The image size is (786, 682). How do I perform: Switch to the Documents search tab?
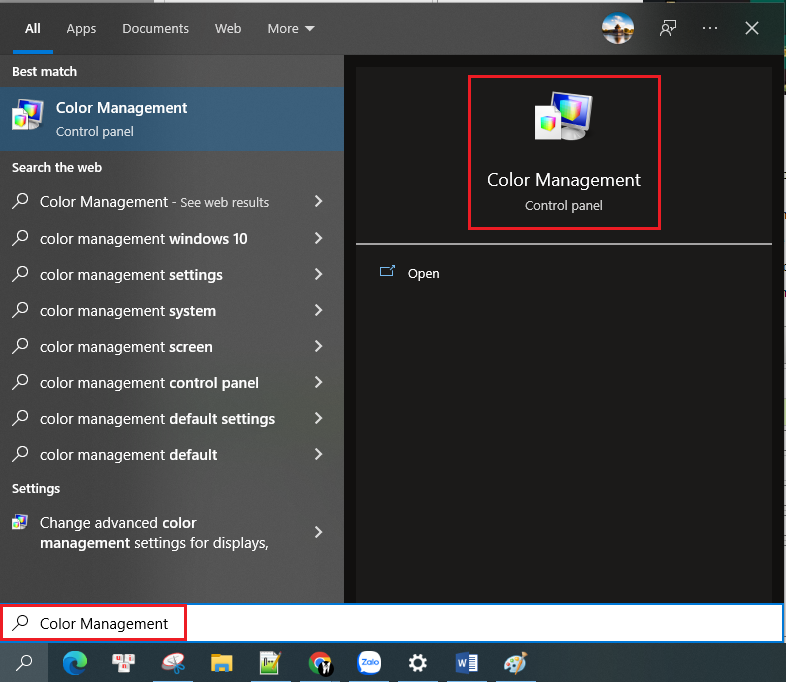click(156, 29)
